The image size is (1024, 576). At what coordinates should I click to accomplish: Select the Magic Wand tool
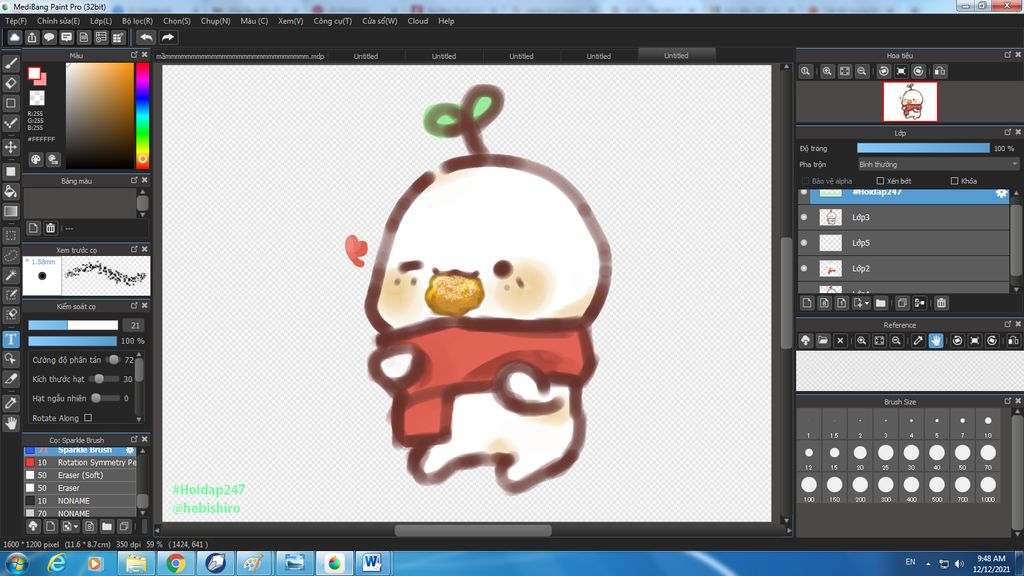click(10, 275)
